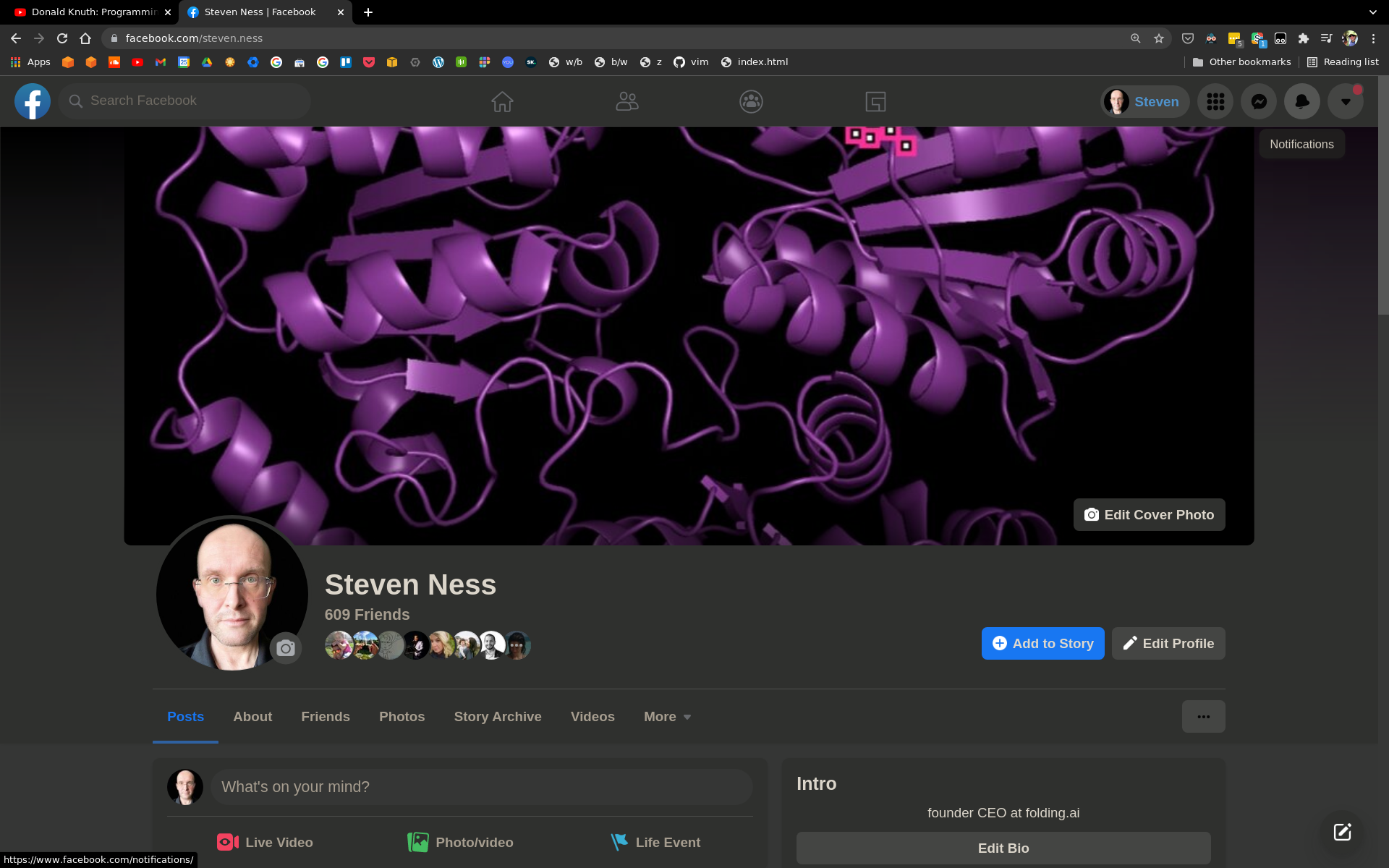This screenshot has height=868, width=1389.
Task: Expand the More tab dropdown
Action: pyautogui.click(x=667, y=716)
